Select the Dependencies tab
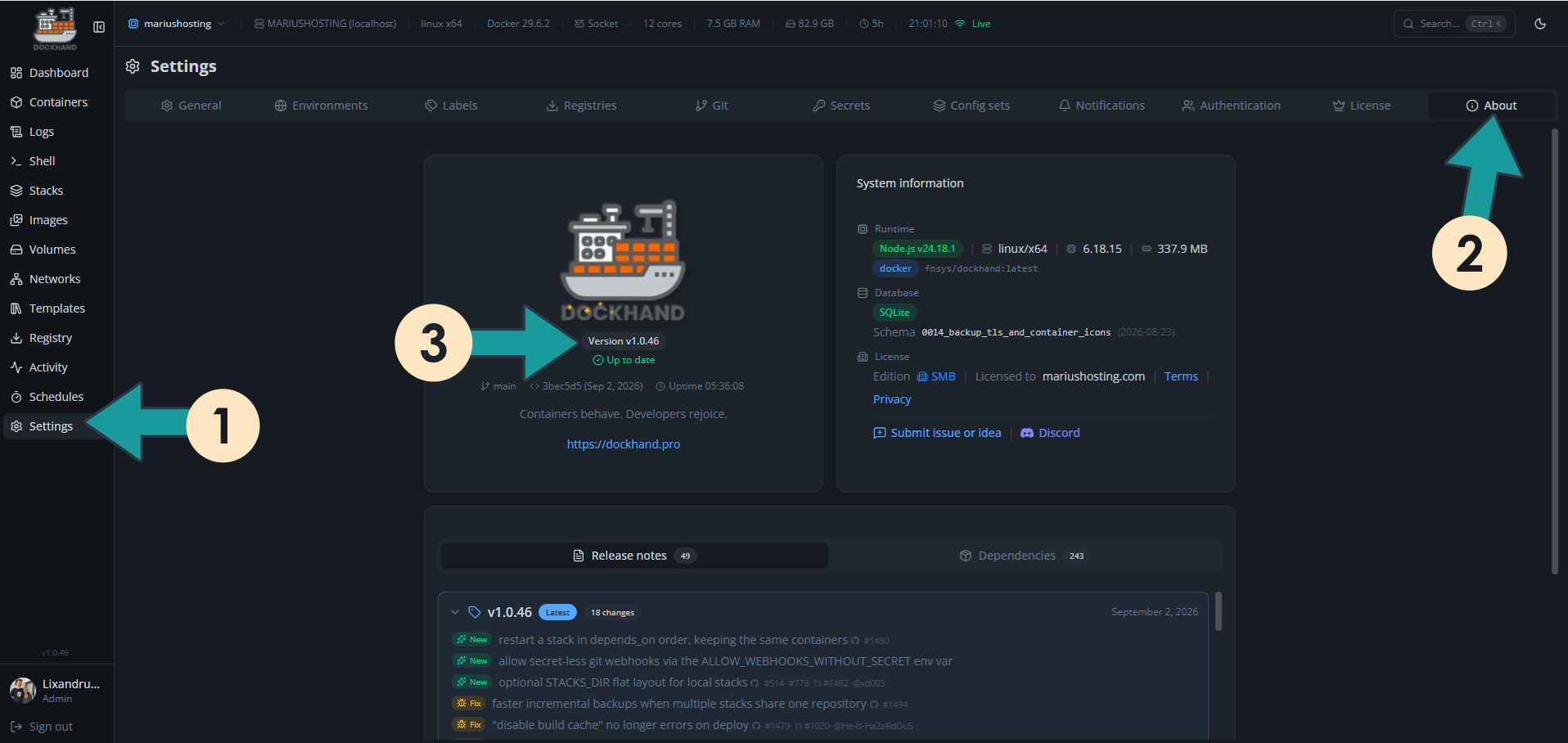 click(1023, 556)
